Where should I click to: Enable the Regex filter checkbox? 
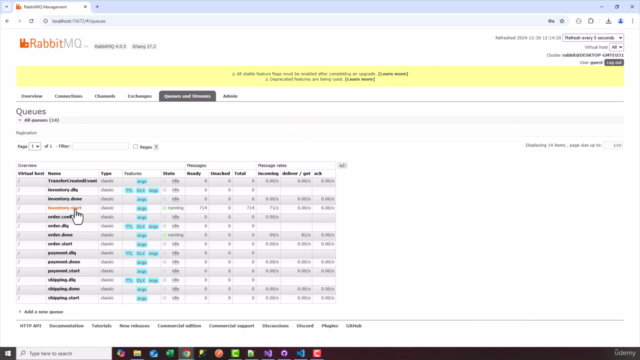point(136,147)
